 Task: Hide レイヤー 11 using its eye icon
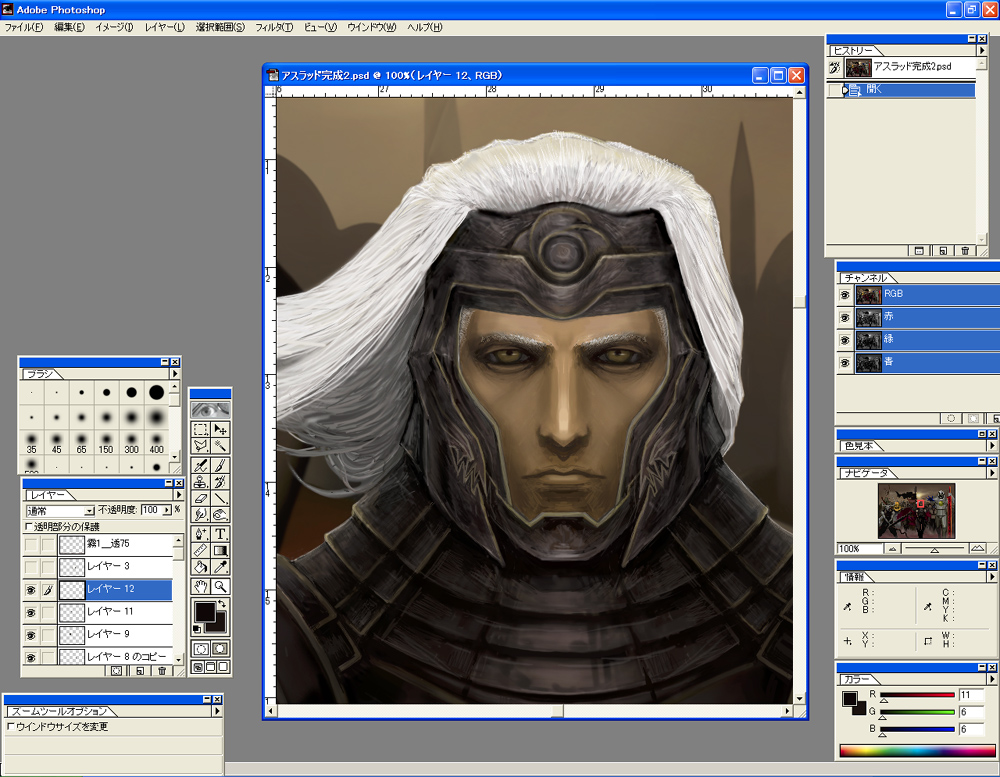[x=30, y=612]
